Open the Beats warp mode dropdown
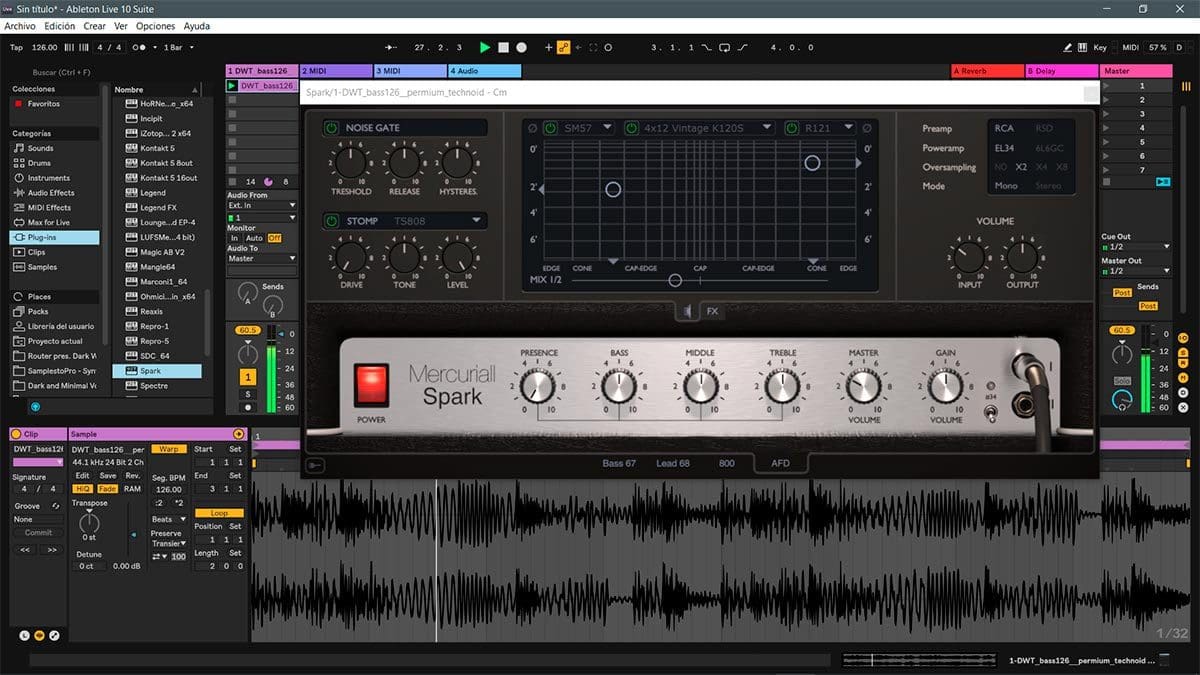The height and width of the screenshot is (675, 1200). click(167, 519)
